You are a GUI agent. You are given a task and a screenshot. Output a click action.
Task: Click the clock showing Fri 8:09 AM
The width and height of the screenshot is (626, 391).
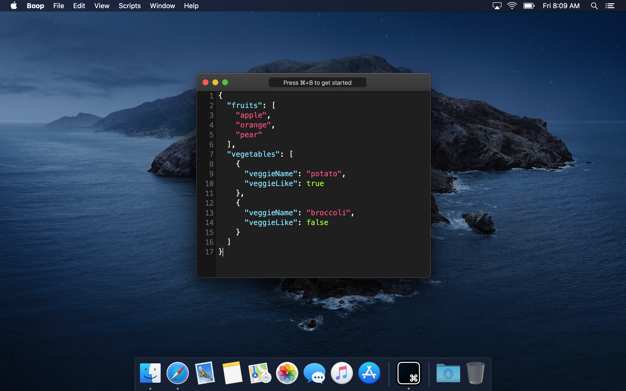click(561, 6)
